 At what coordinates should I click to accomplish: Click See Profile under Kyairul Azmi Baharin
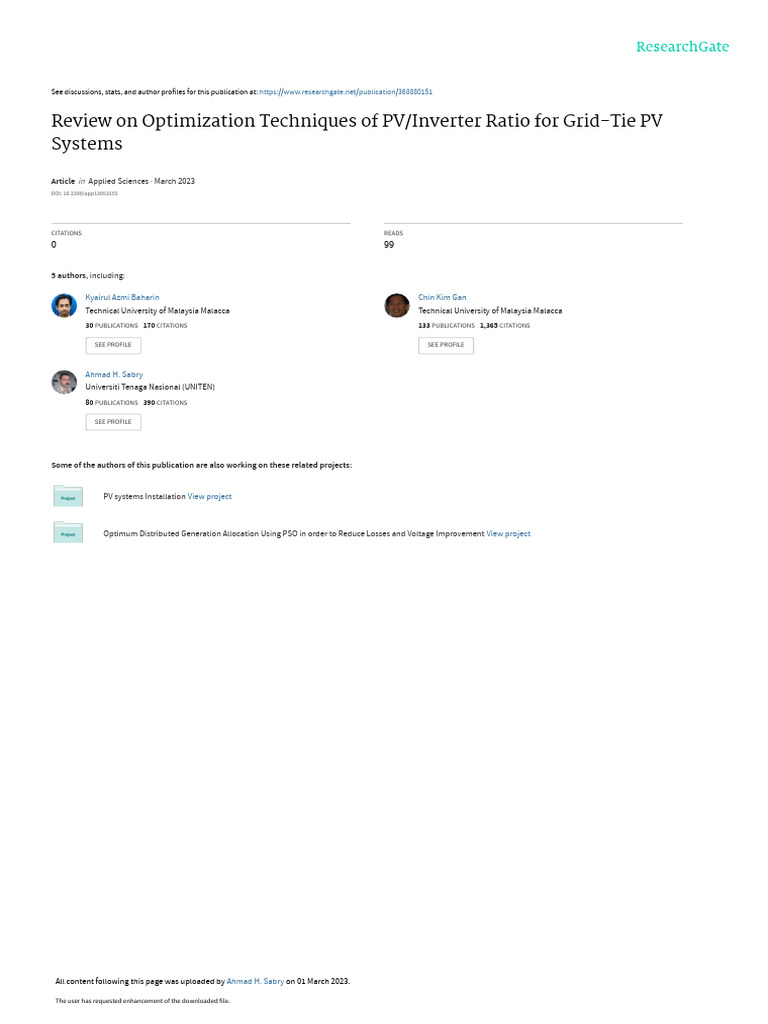tap(113, 345)
